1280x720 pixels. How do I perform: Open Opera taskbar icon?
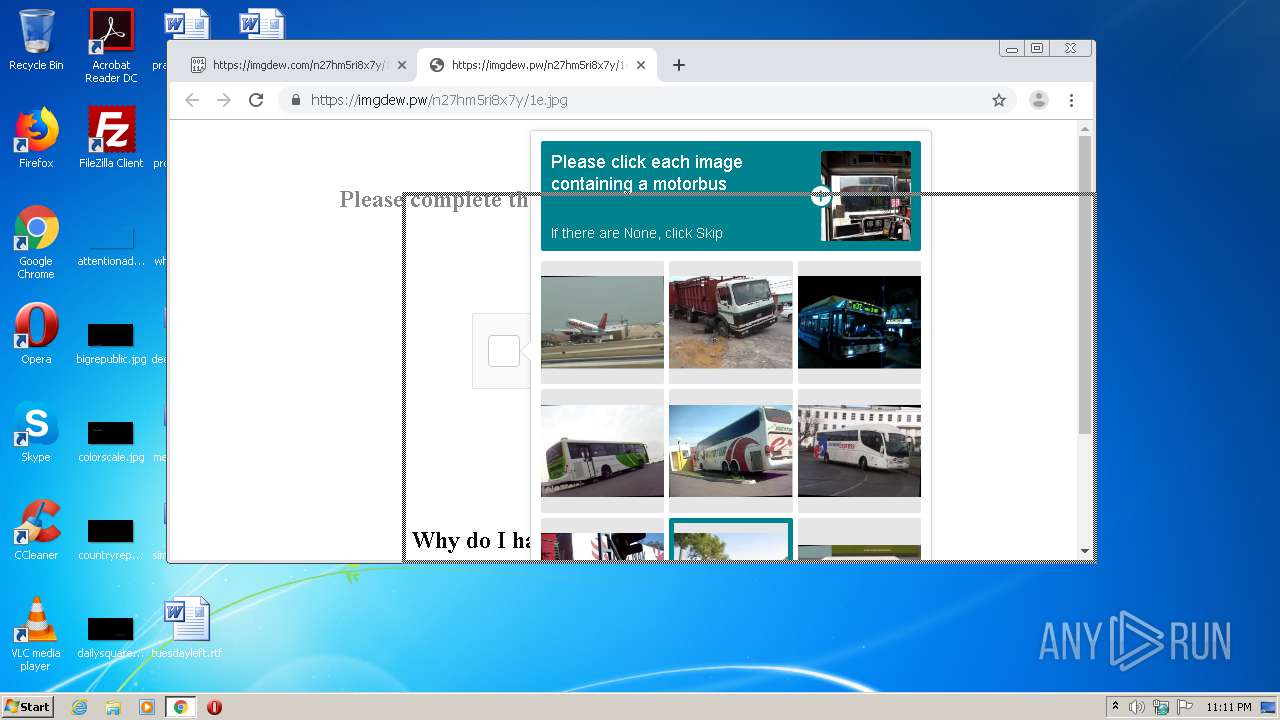214,707
